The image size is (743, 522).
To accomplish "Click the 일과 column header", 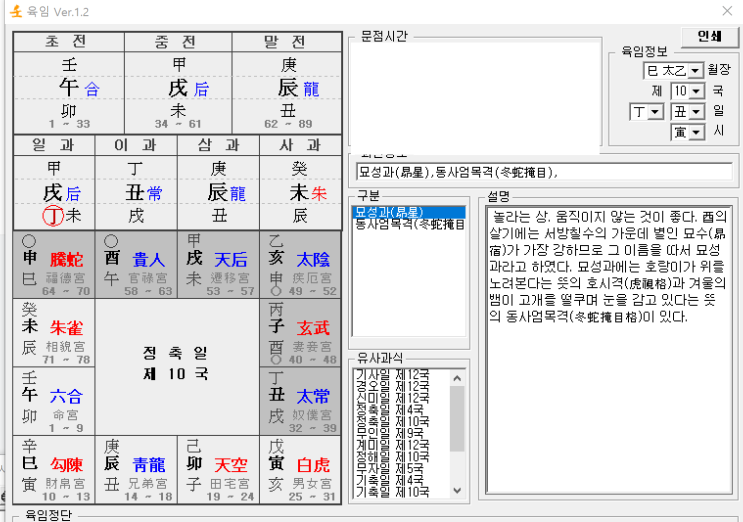I will click(54, 145).
